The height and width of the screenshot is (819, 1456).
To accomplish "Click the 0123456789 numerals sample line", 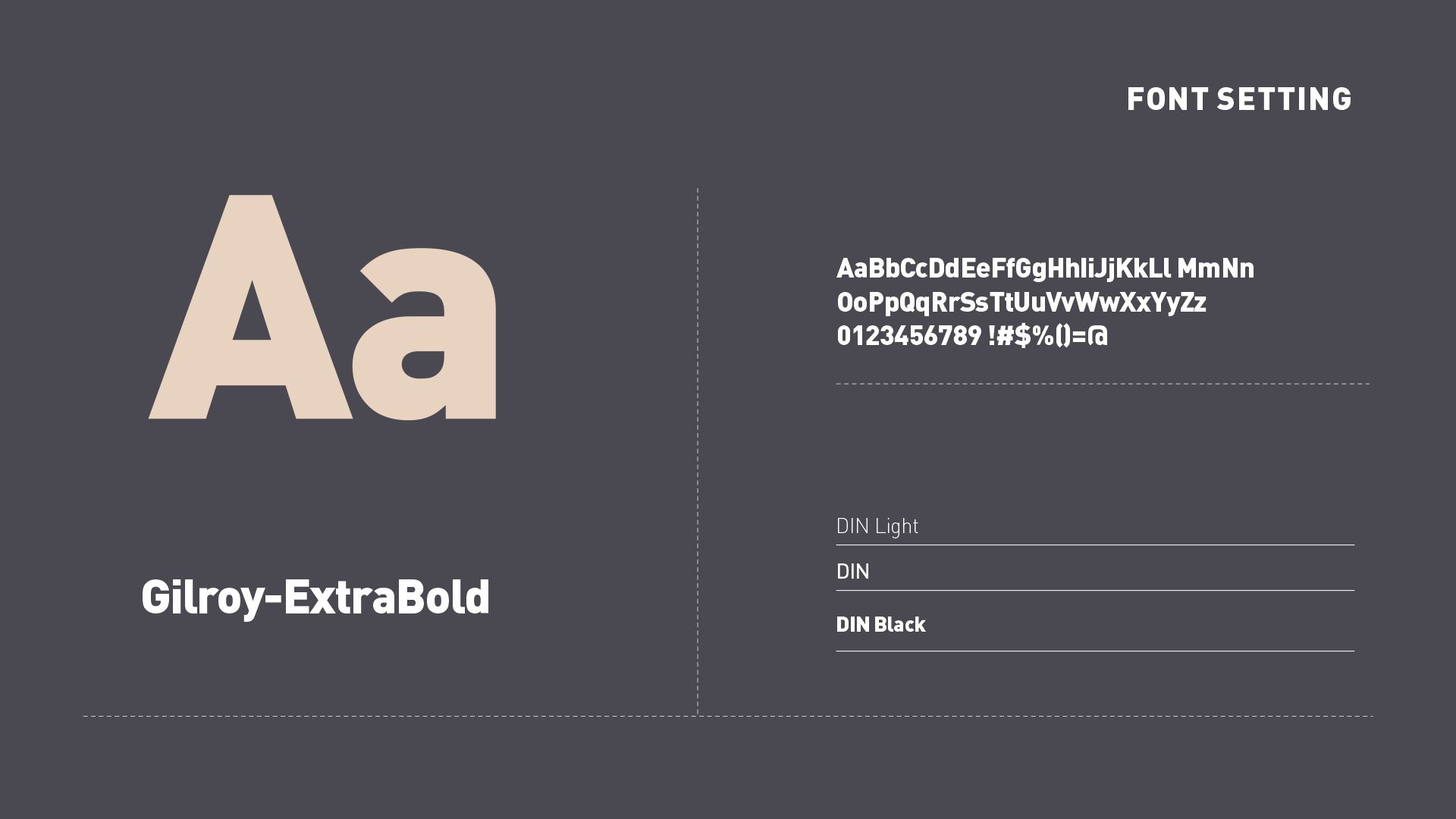I will click(x=908, y=336).
